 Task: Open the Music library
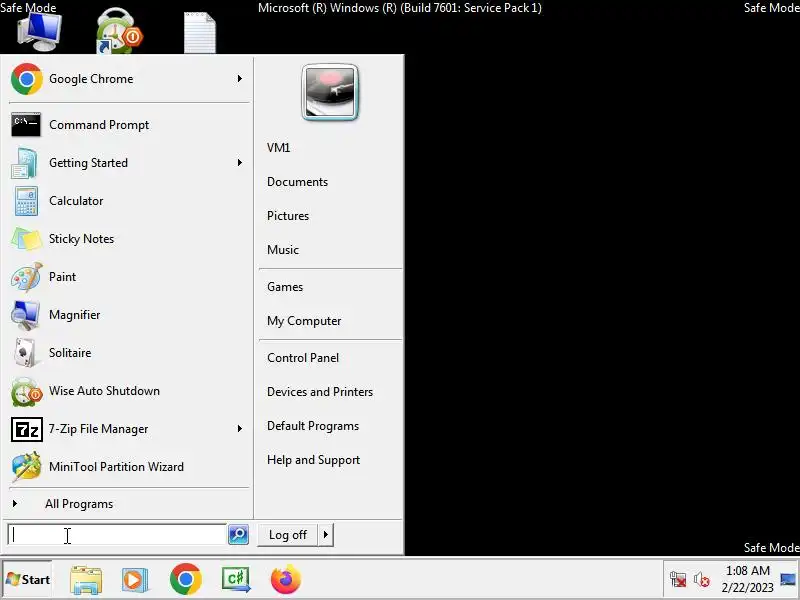283,250
